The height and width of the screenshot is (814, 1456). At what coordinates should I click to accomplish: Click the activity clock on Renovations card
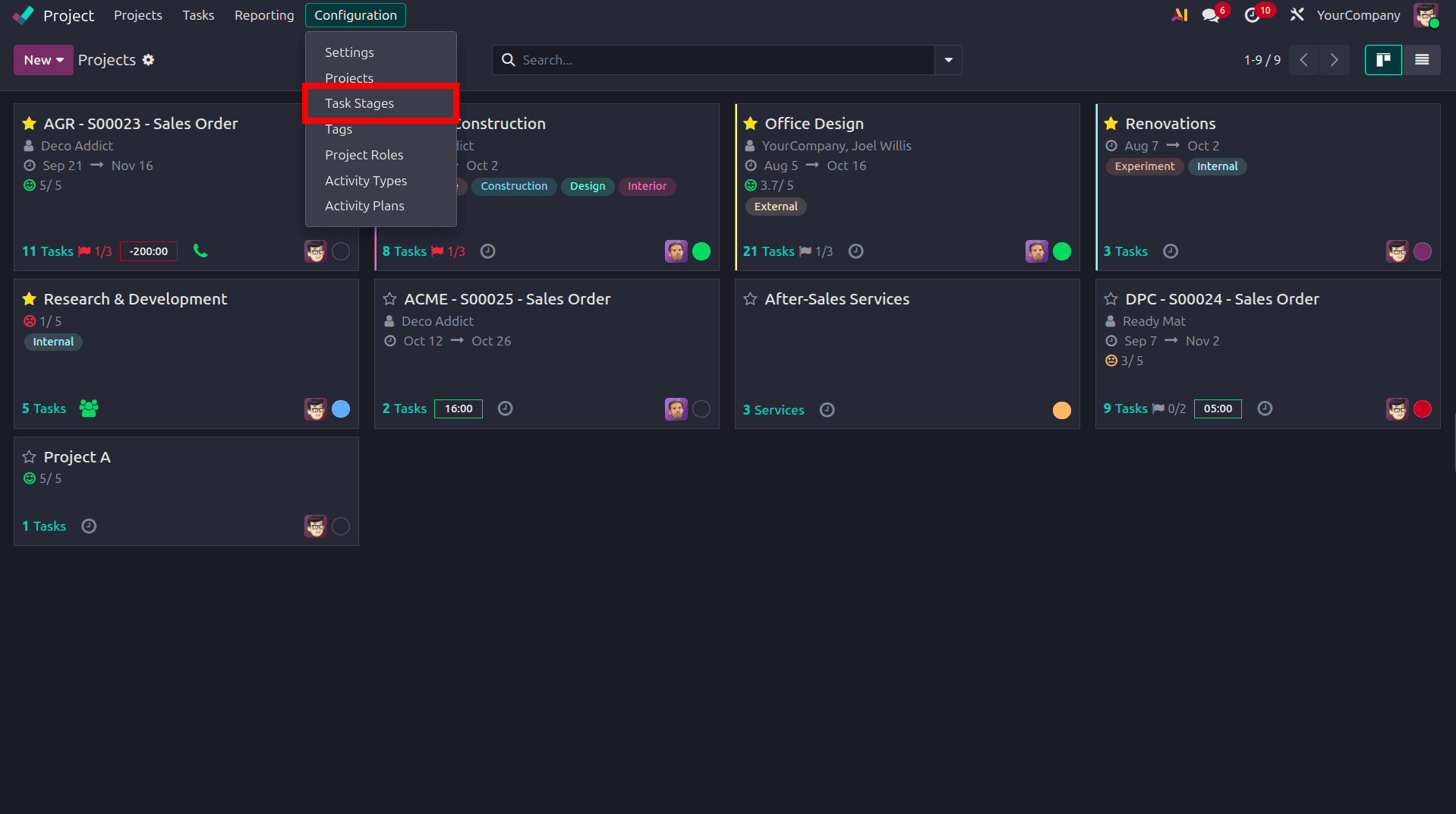point(1171,251)
